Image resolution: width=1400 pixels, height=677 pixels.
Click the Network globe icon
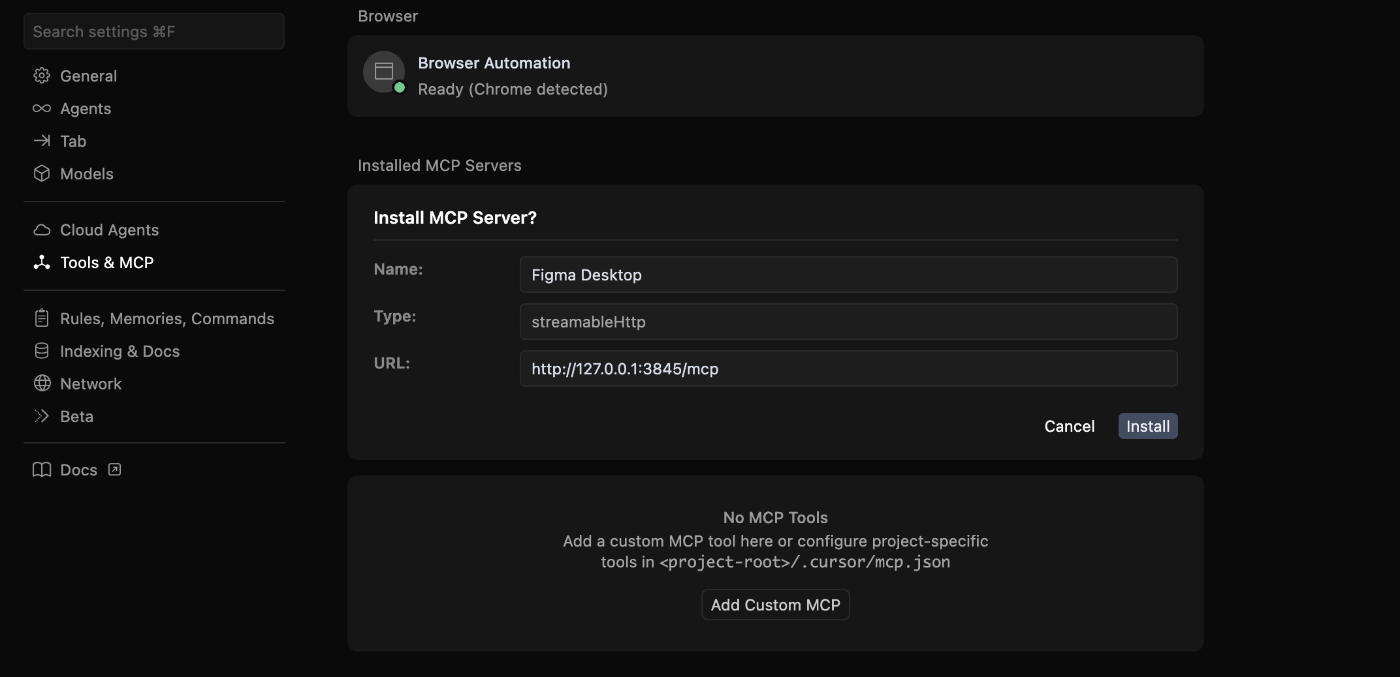42,383
